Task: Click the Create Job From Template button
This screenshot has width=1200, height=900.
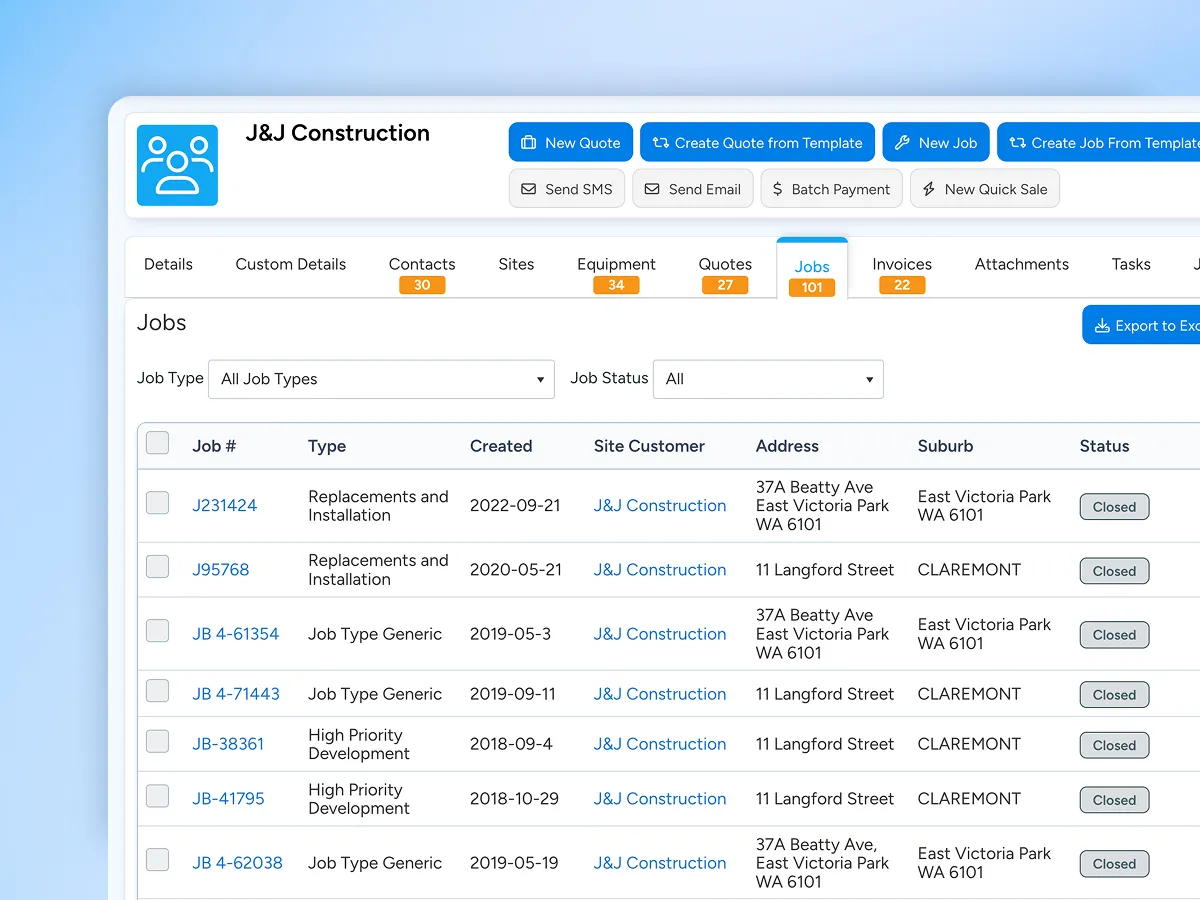Action: point(1099,143)
